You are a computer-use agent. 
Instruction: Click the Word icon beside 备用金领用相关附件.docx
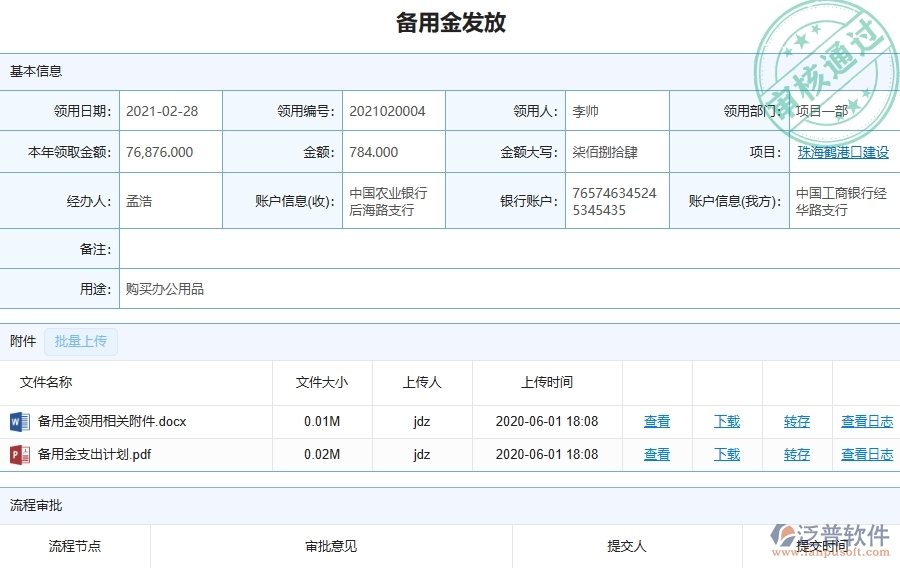pos(20,421)
